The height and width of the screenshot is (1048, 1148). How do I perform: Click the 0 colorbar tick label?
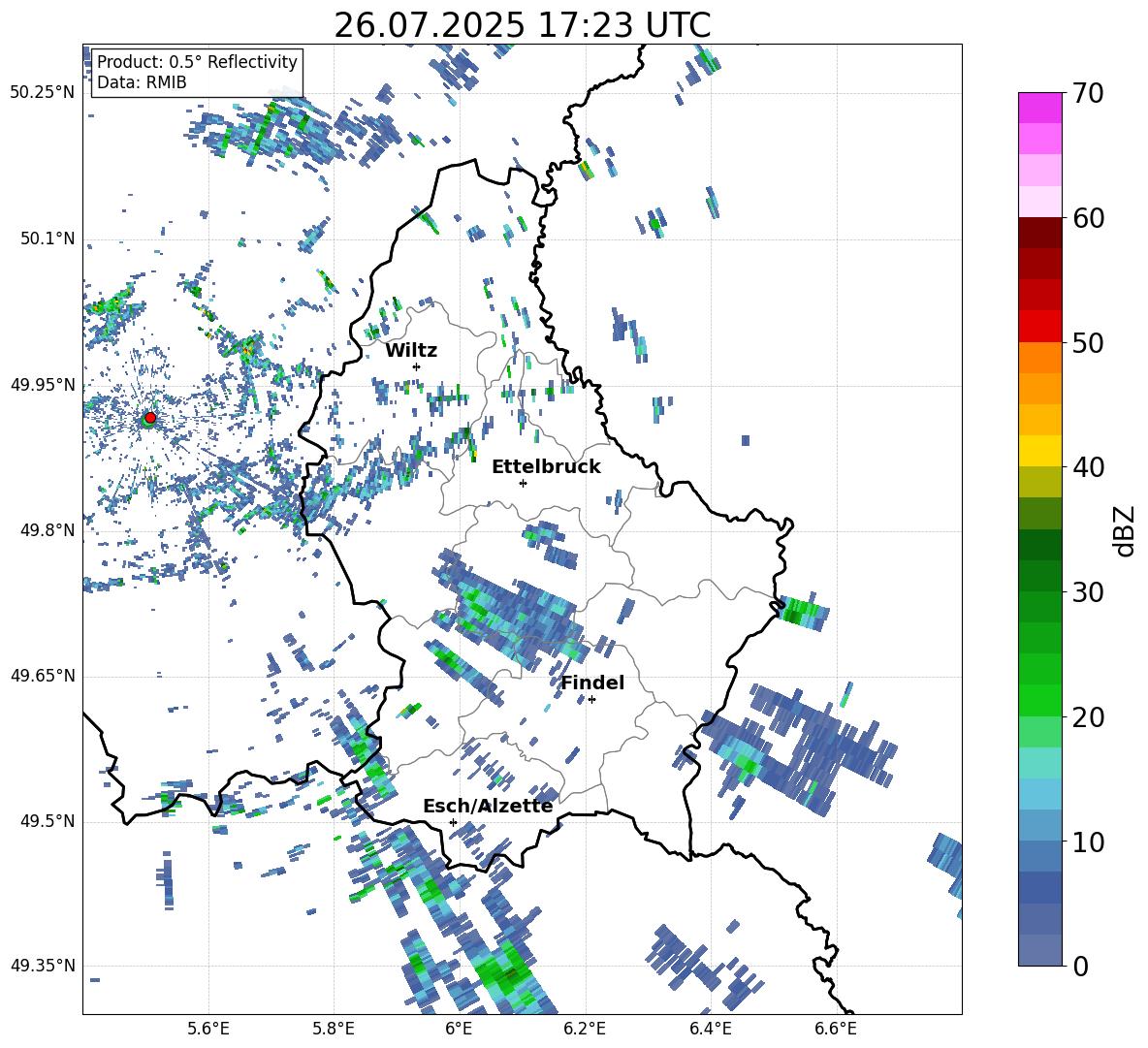point(1080,966)
